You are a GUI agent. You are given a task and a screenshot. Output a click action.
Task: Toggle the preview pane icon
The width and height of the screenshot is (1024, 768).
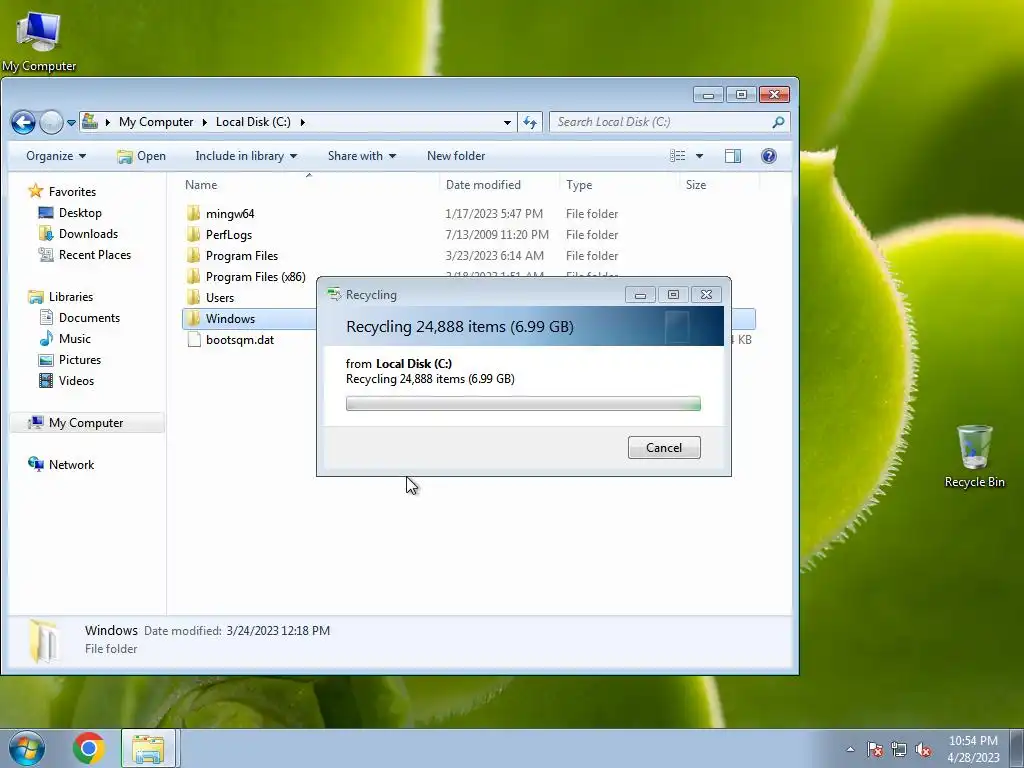coord(733,155)
